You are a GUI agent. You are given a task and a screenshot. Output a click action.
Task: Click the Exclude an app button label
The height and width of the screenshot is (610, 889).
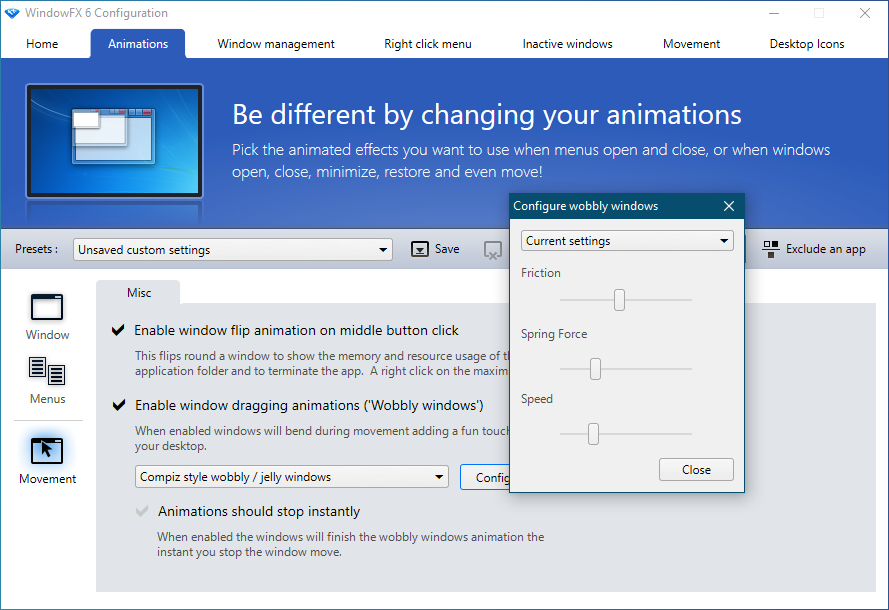(x=826, y=249)
